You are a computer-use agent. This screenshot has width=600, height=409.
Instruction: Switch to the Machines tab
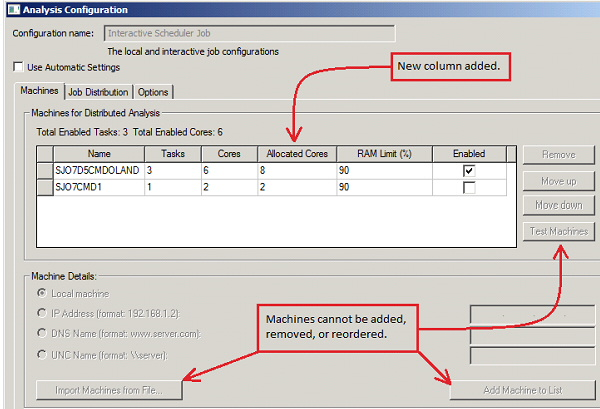(x=39, y=91)
